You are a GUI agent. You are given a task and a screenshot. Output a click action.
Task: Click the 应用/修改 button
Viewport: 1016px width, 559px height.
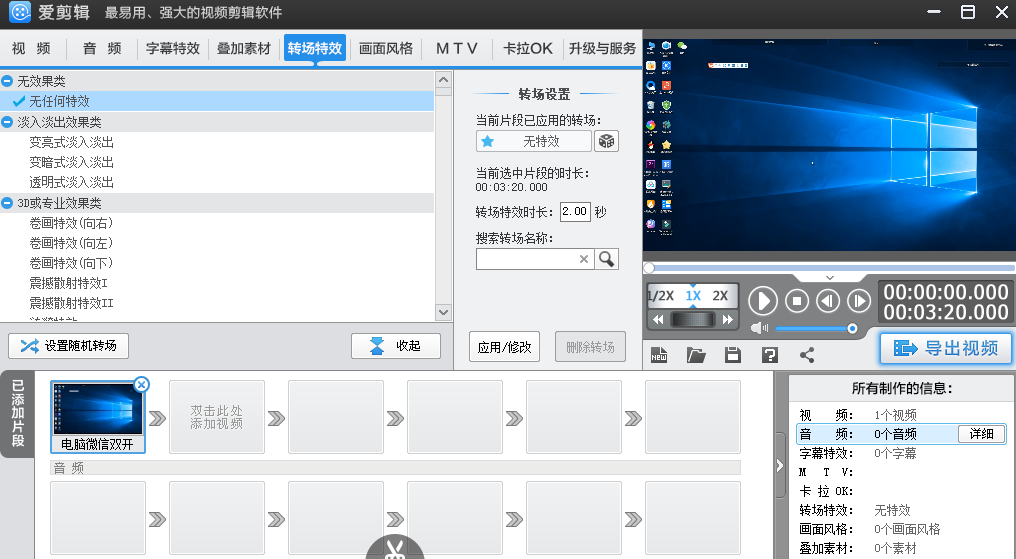[x=504, y=347]
